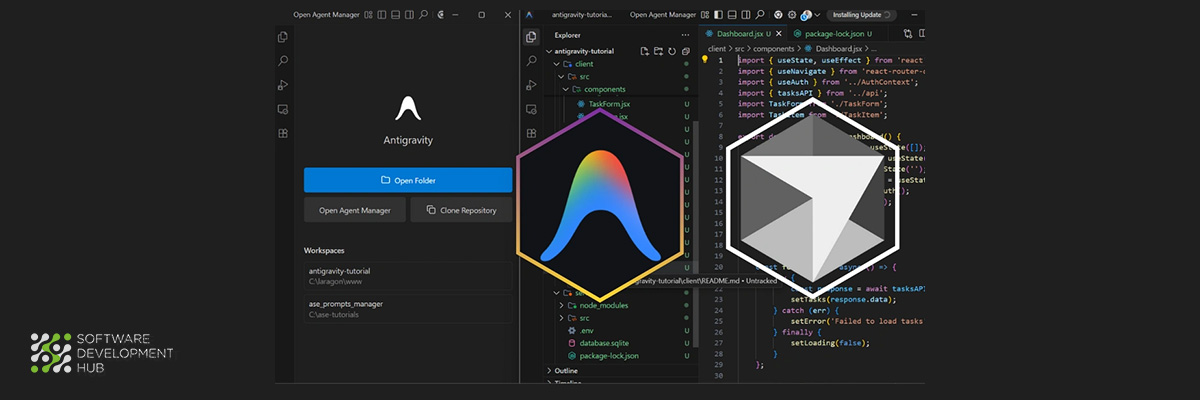1200x400 pixels.
Task: Open the Search view in the left window's activity bar
Action: pyautogui.click(x=283, y=61)
